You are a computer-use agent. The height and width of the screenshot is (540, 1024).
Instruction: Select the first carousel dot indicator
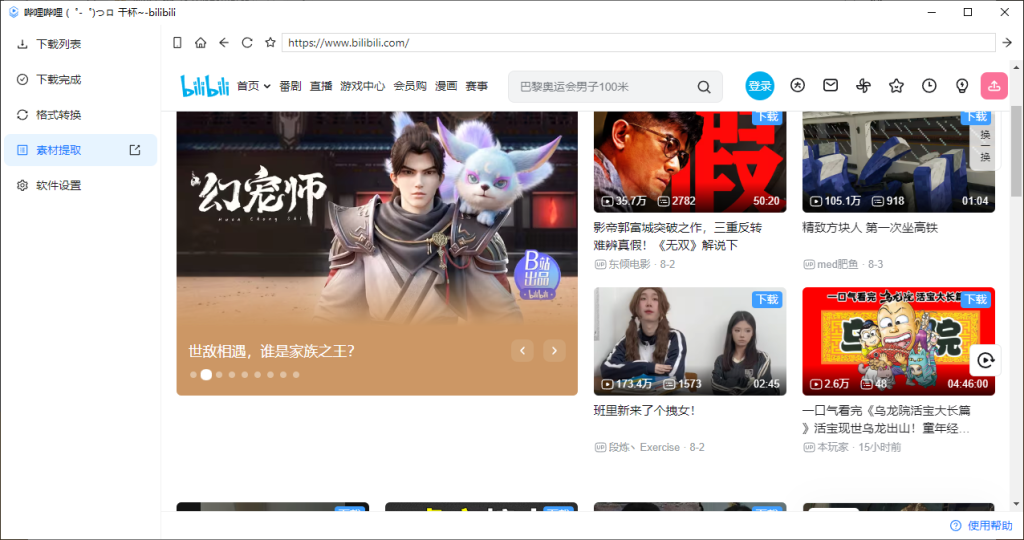193,375
